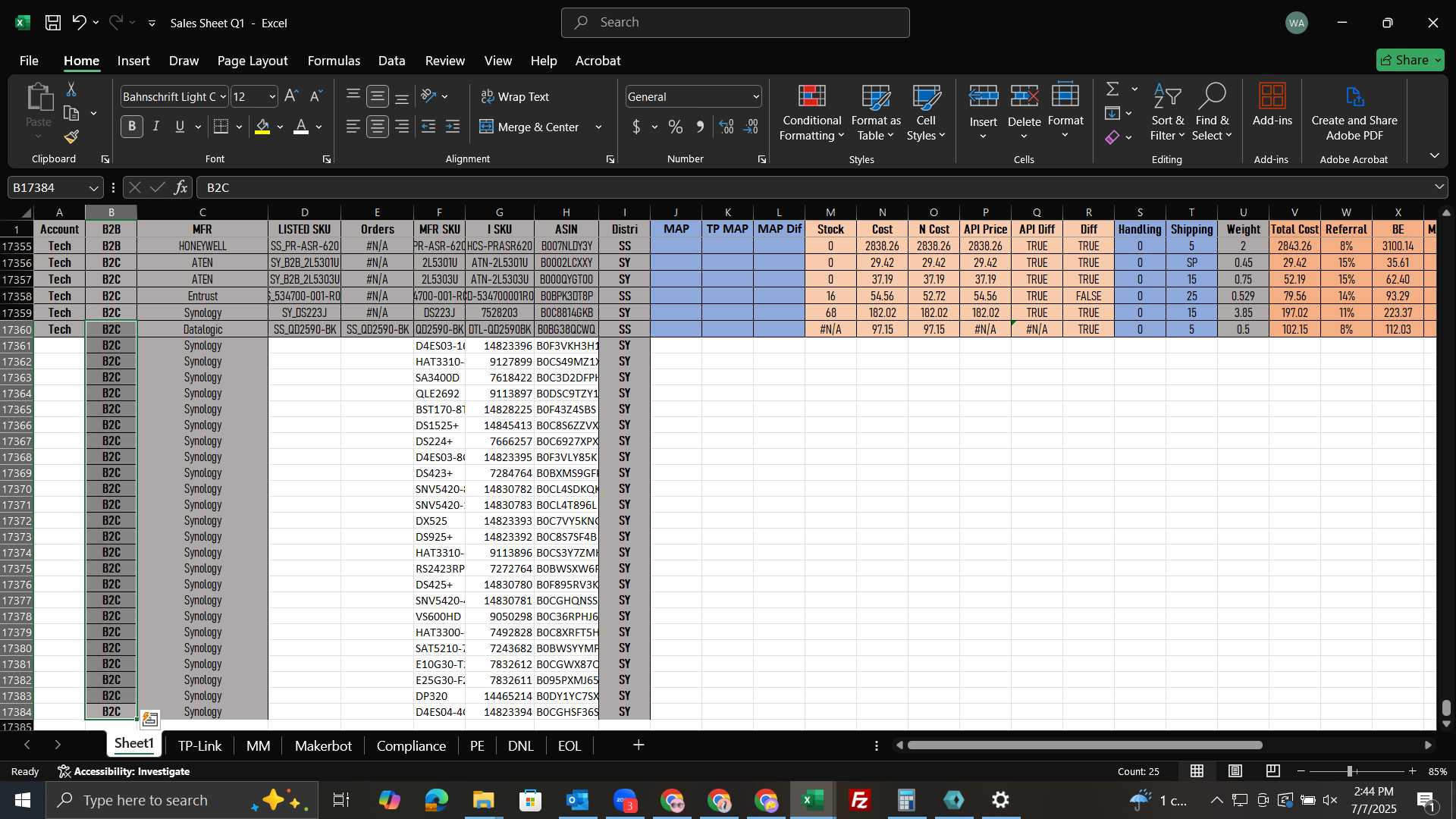Toggle Bold formatting
This screenshot has width=1456, height=819.
pos(132,127)
